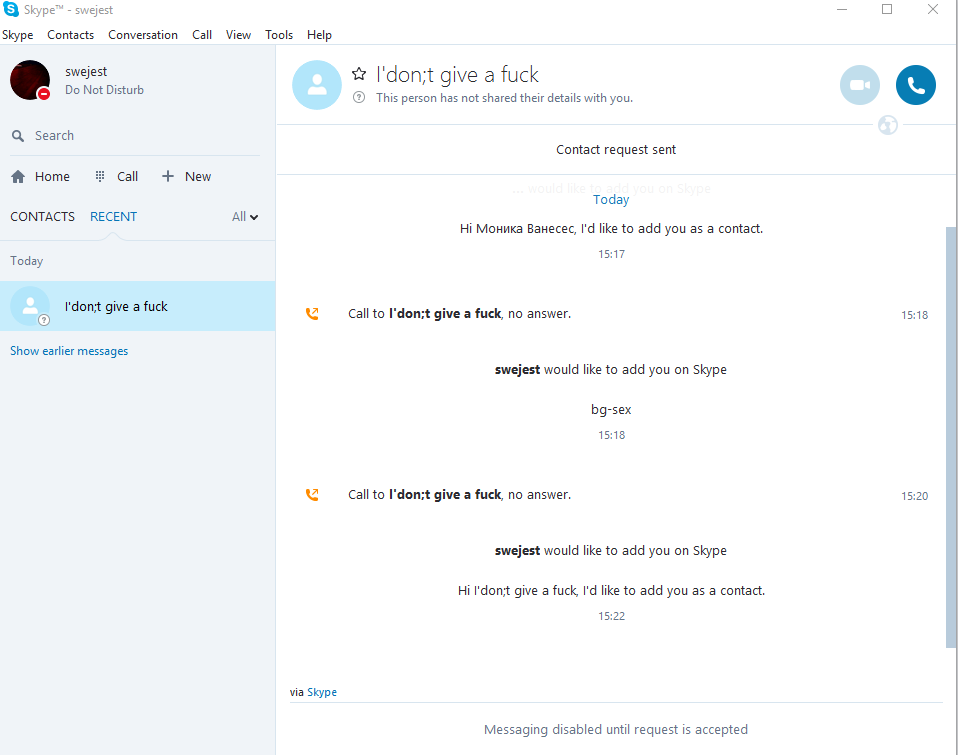Click the swejest username in sidebar
Screen dimensions: 958x755
tap(86, 71)
